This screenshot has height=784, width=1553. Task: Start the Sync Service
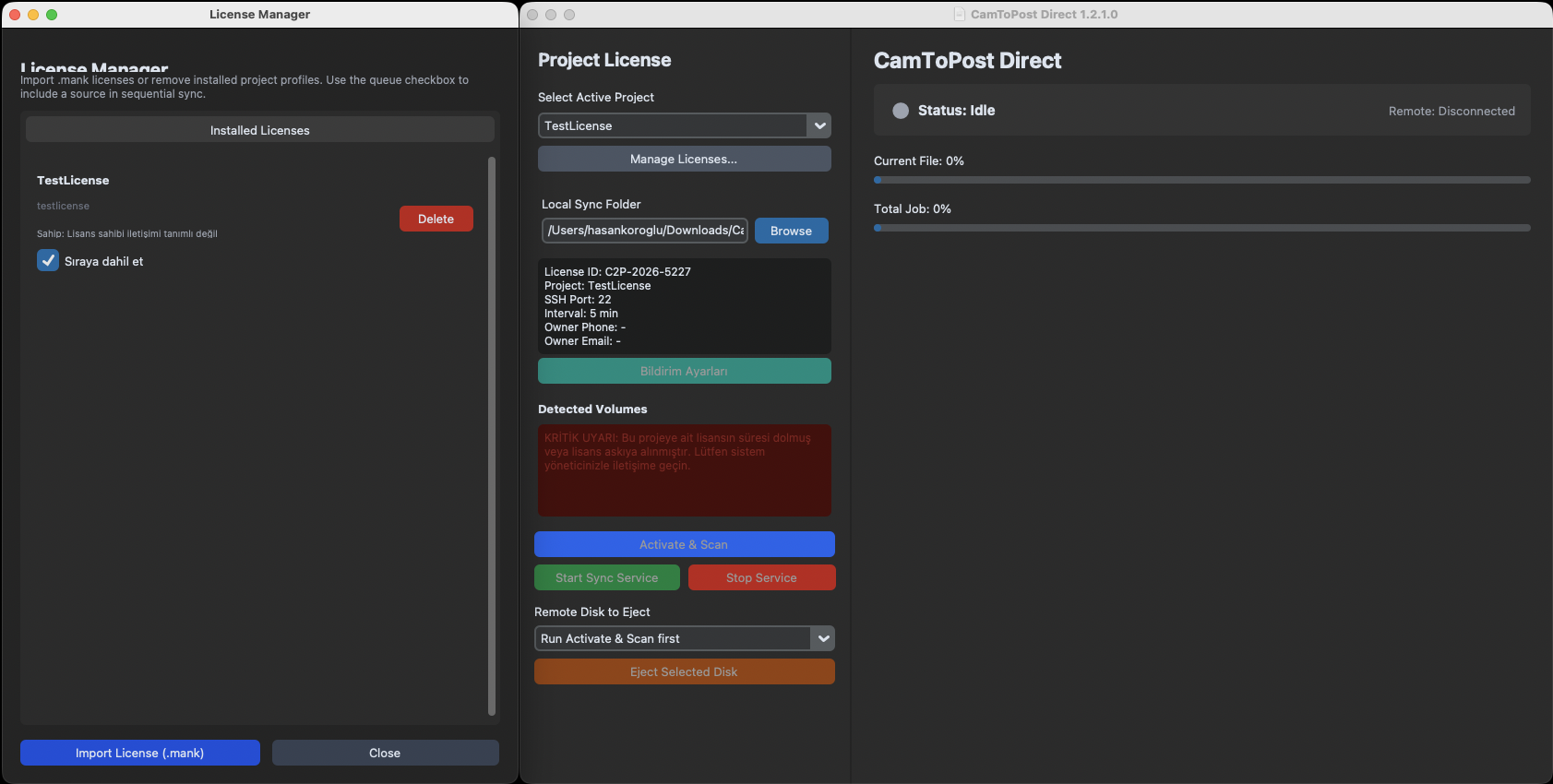tap(607, 577)
